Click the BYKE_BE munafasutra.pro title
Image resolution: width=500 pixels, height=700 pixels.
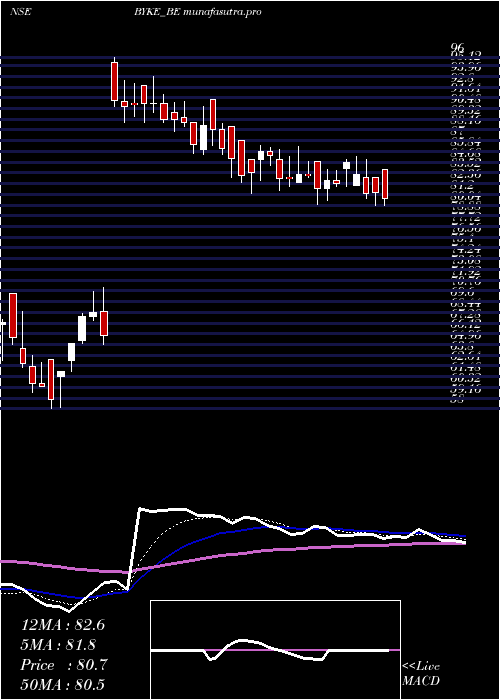tap(196, 12)
